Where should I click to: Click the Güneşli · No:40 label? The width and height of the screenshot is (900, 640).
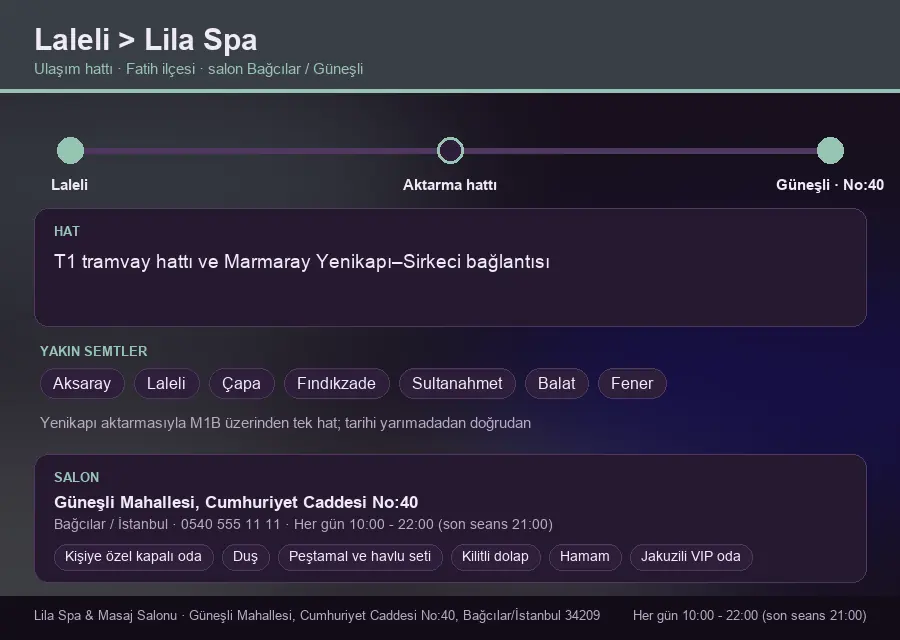tap(830, 185)
